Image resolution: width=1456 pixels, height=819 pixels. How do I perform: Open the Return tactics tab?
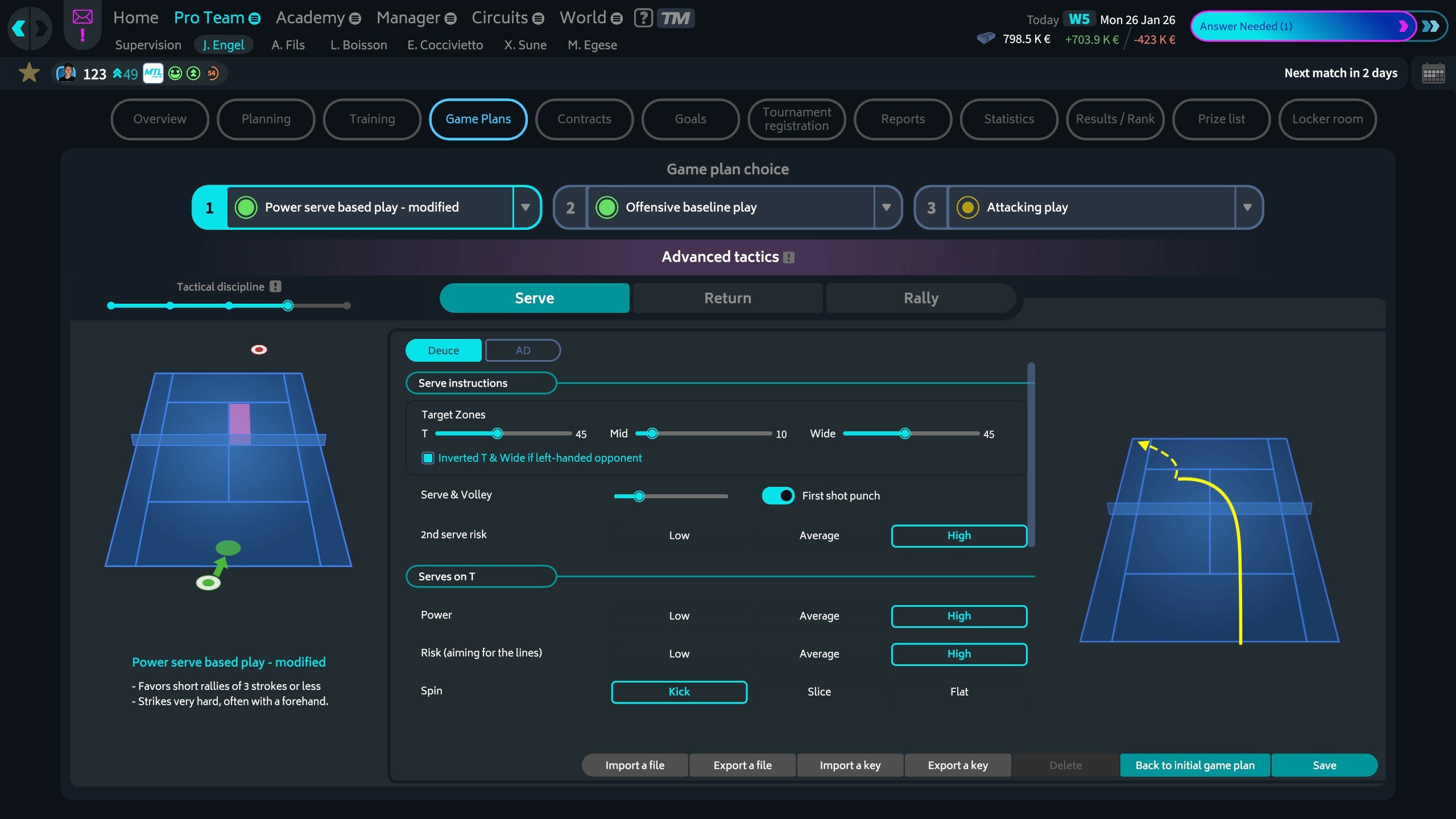727,298
